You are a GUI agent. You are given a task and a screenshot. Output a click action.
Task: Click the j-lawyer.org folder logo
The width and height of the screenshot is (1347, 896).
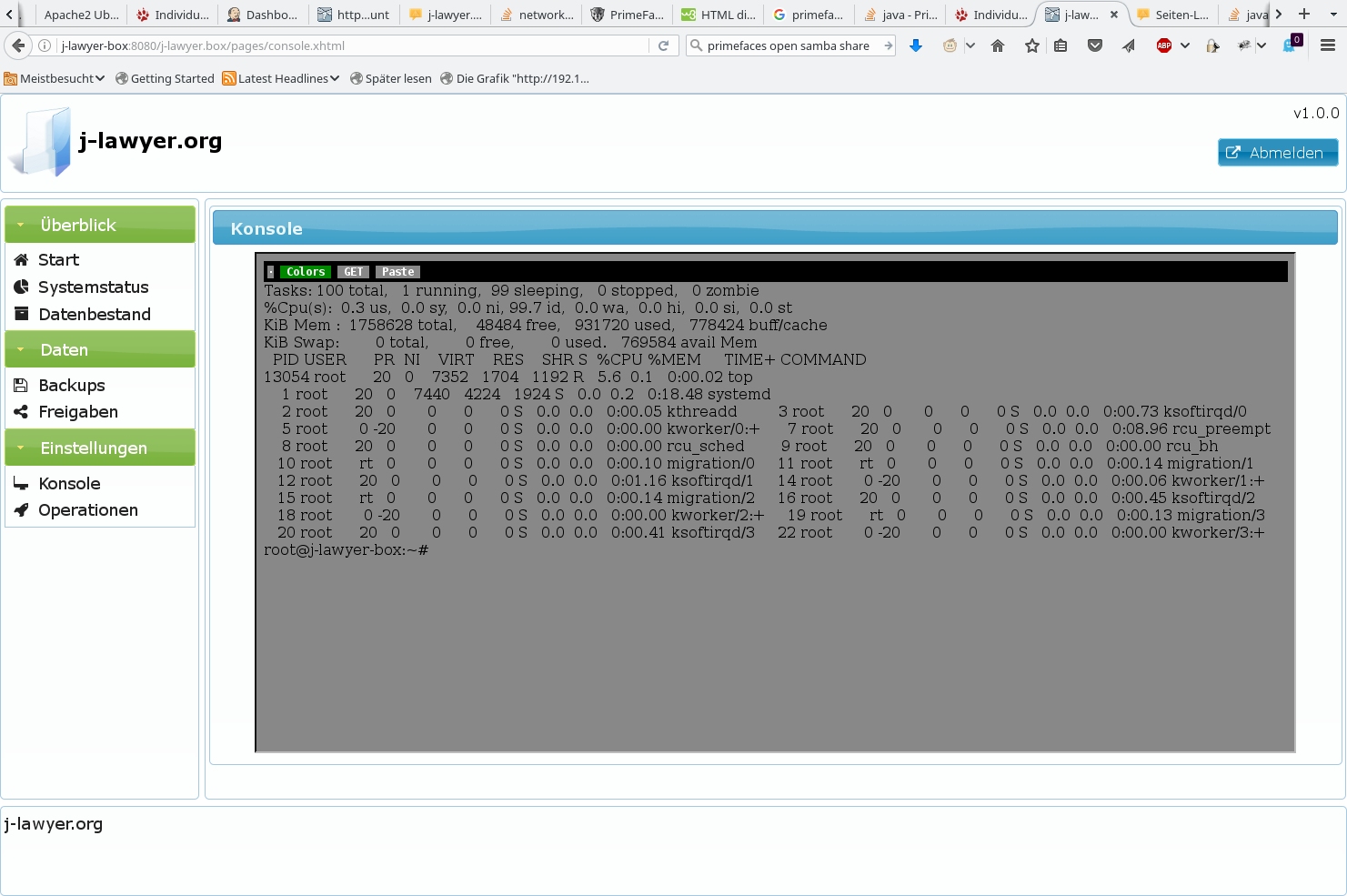point(41,142)
